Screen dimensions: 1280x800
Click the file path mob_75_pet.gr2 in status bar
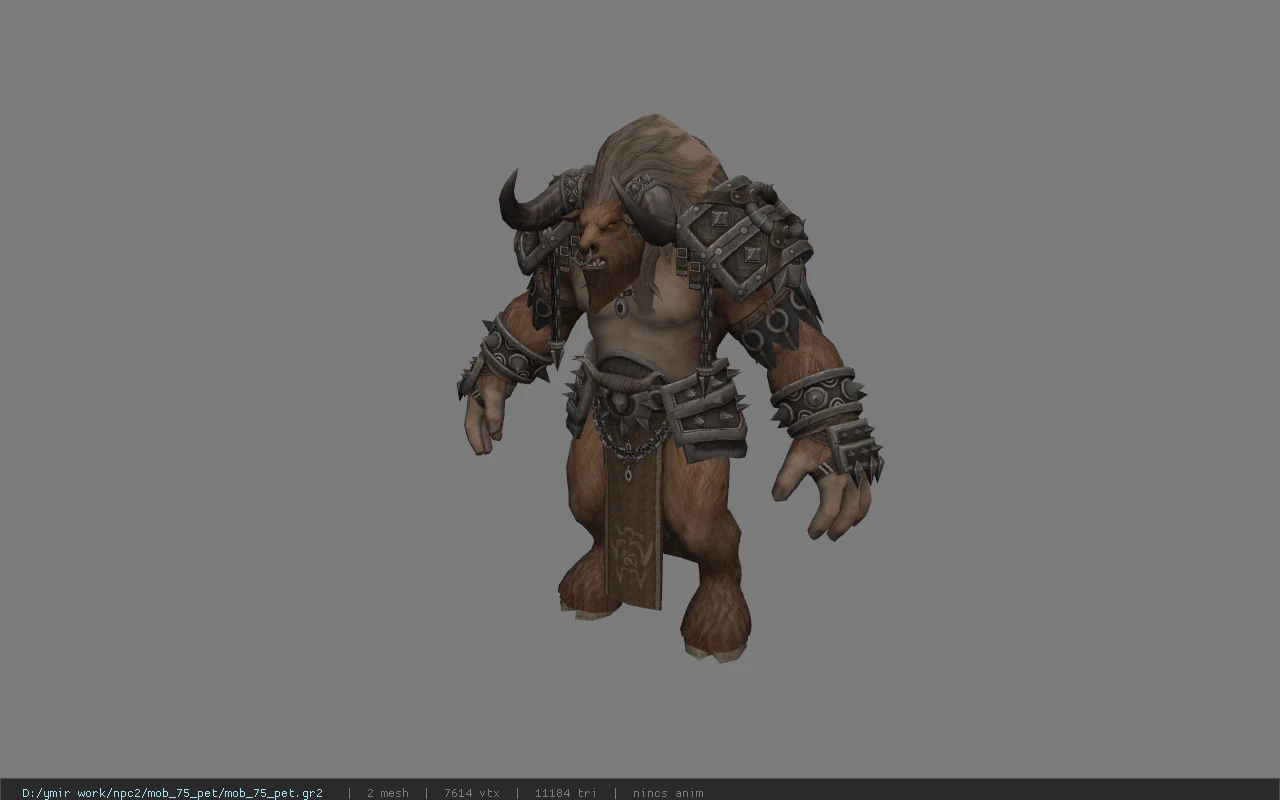(172, 793)
